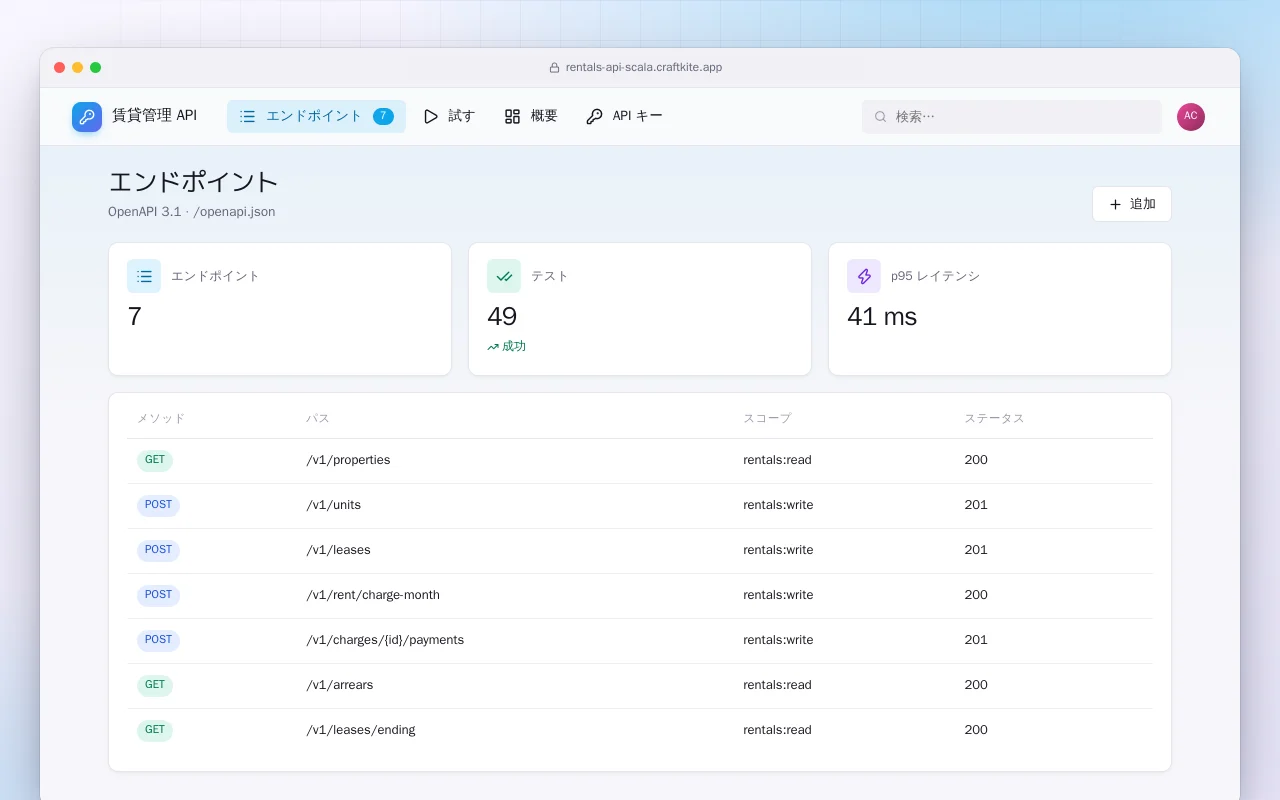Click the double-check icon on テスト card

coord(504,276)
